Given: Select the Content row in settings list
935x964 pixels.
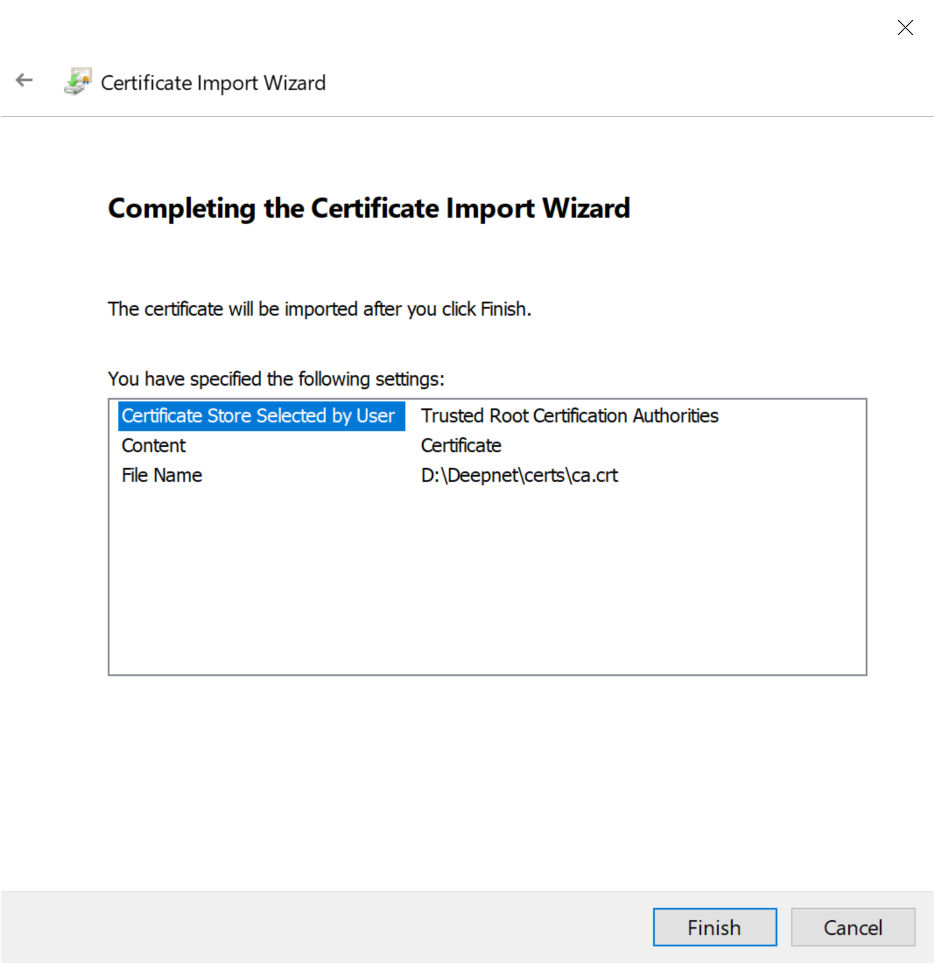Looking at the screenshot, I should click(154, 446).
